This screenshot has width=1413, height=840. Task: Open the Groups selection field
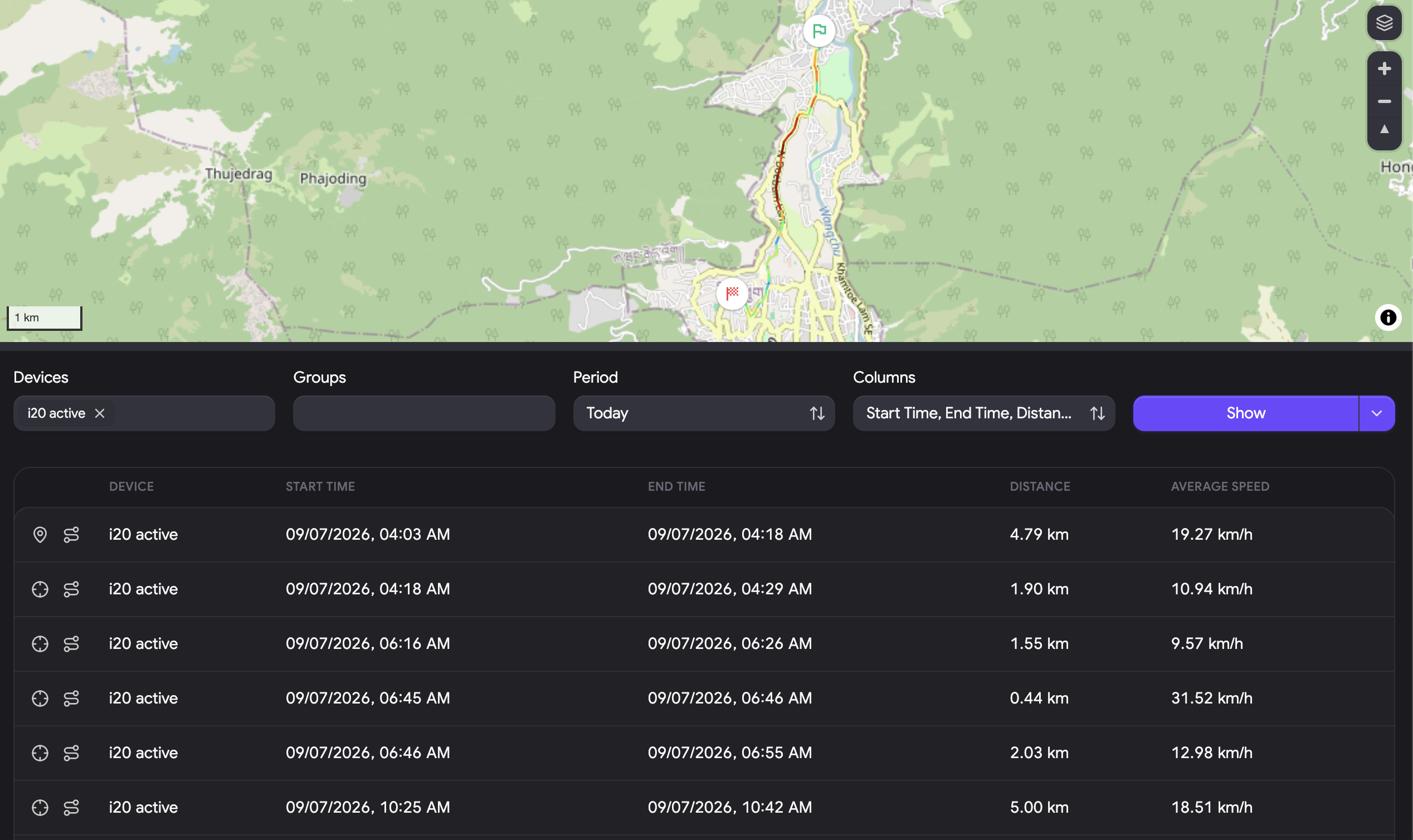pyautogui.click(x=424, y=413)
